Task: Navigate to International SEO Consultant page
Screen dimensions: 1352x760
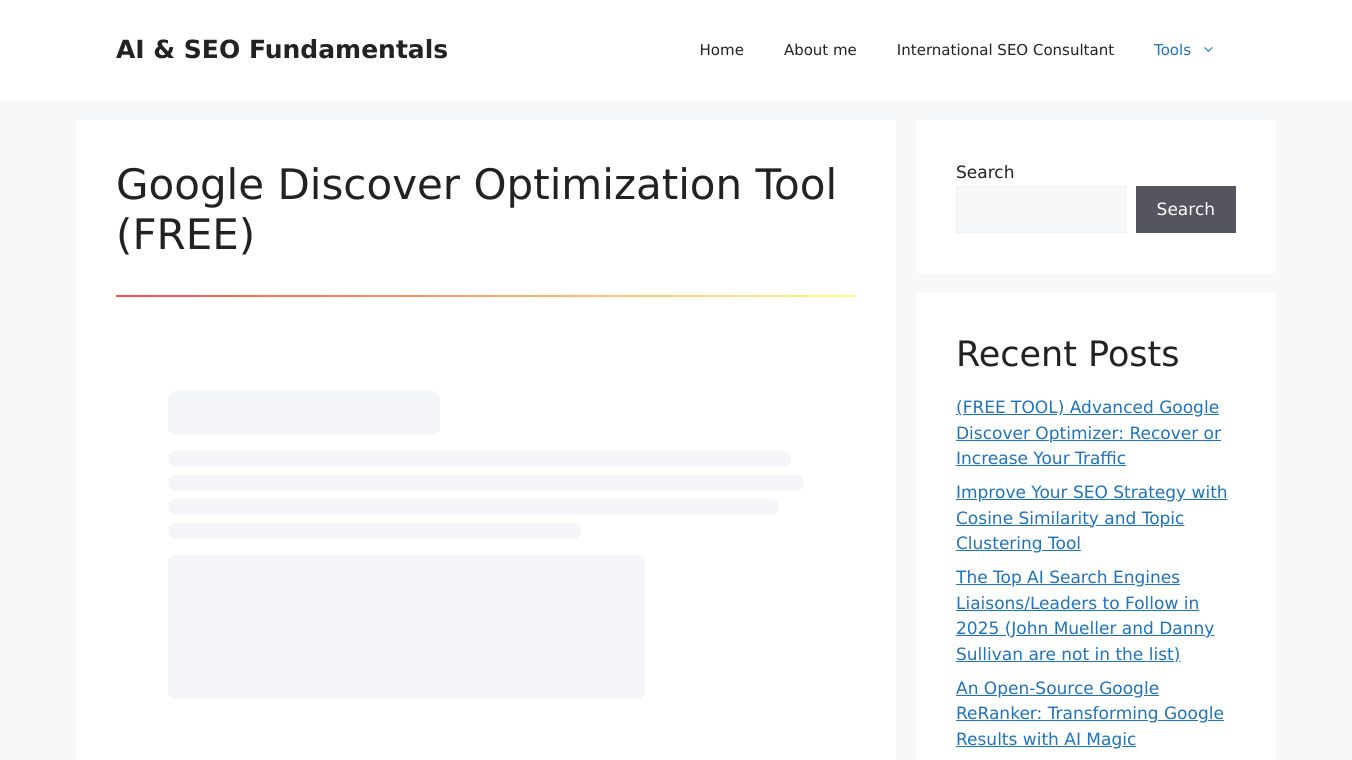Action: click(1004, 50)
